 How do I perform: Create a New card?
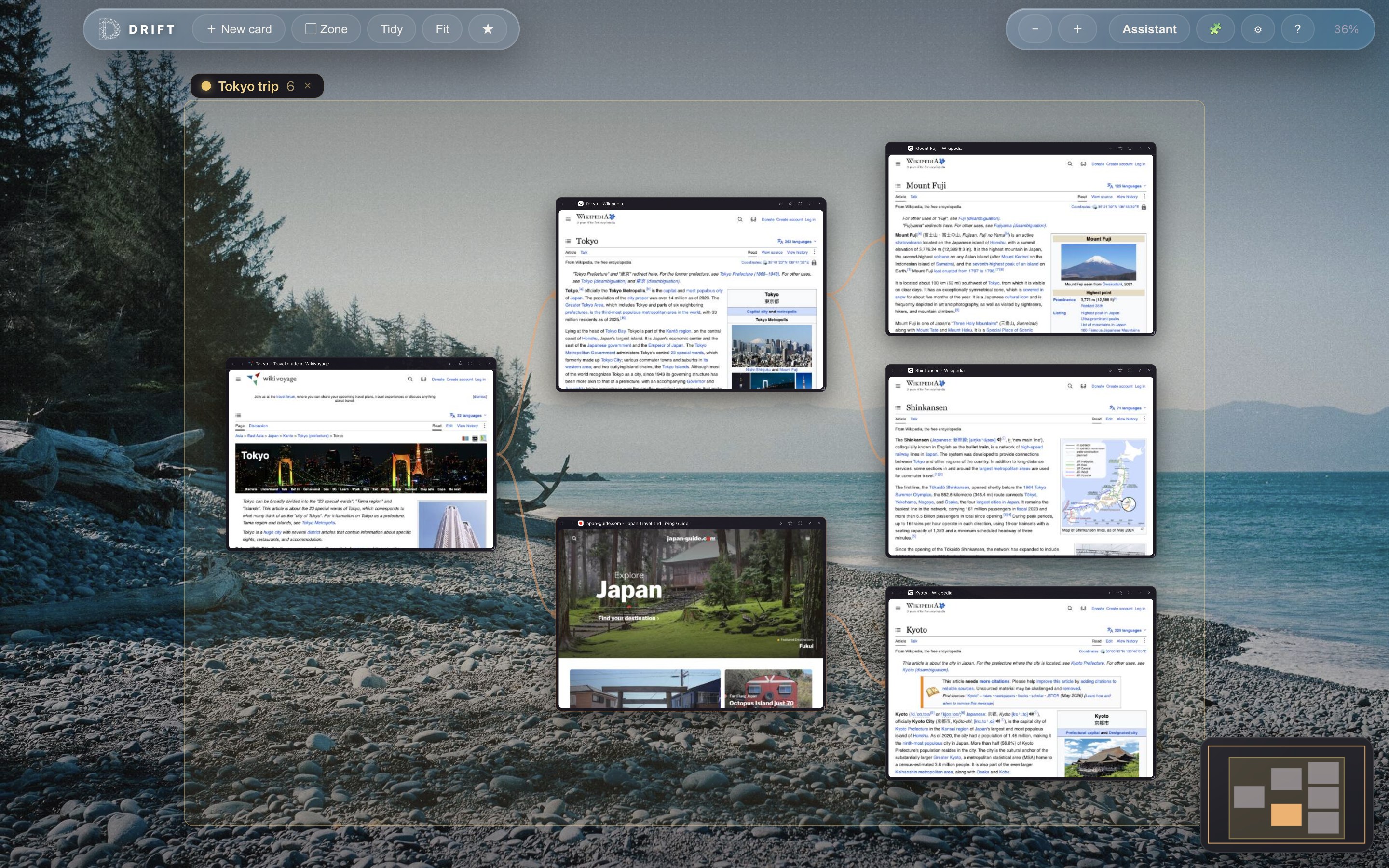tap(239, 29)
